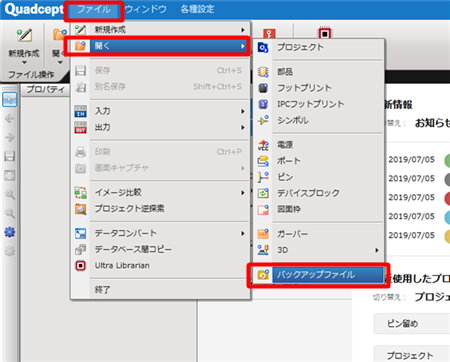The width and height of the screenshot is (450, 362).
Task: Click the Ultra Librarian chip toolbar icon
Action: coord(325,34)
